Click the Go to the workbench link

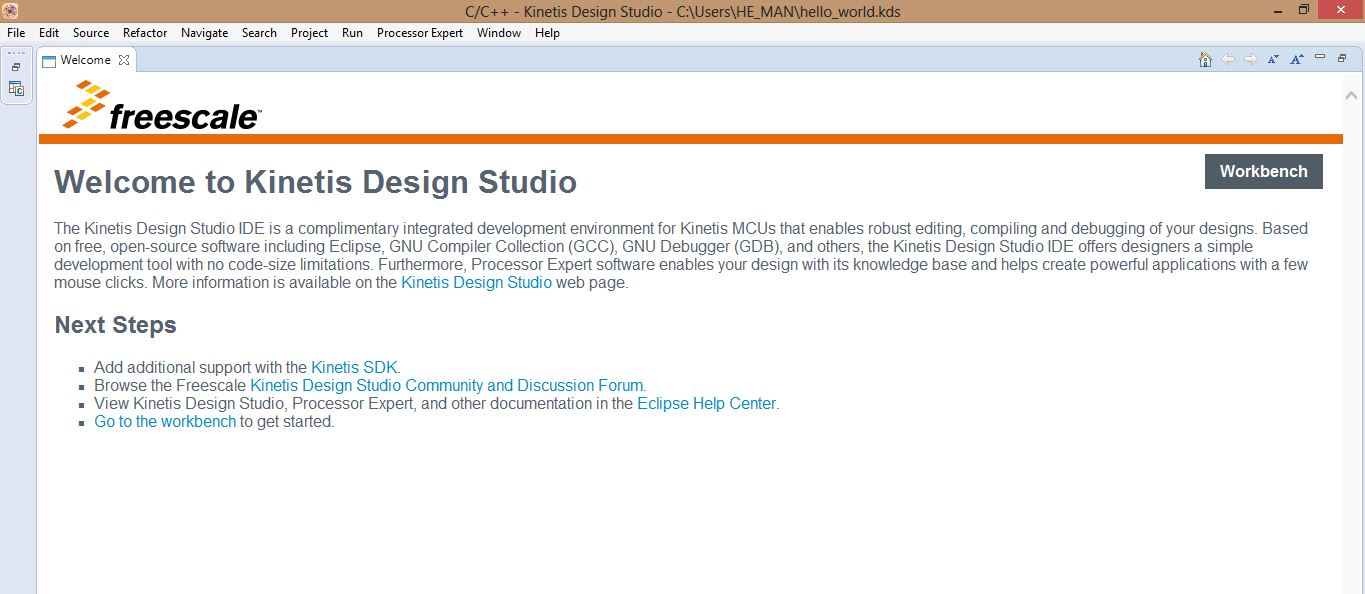(x=165, y=421)
